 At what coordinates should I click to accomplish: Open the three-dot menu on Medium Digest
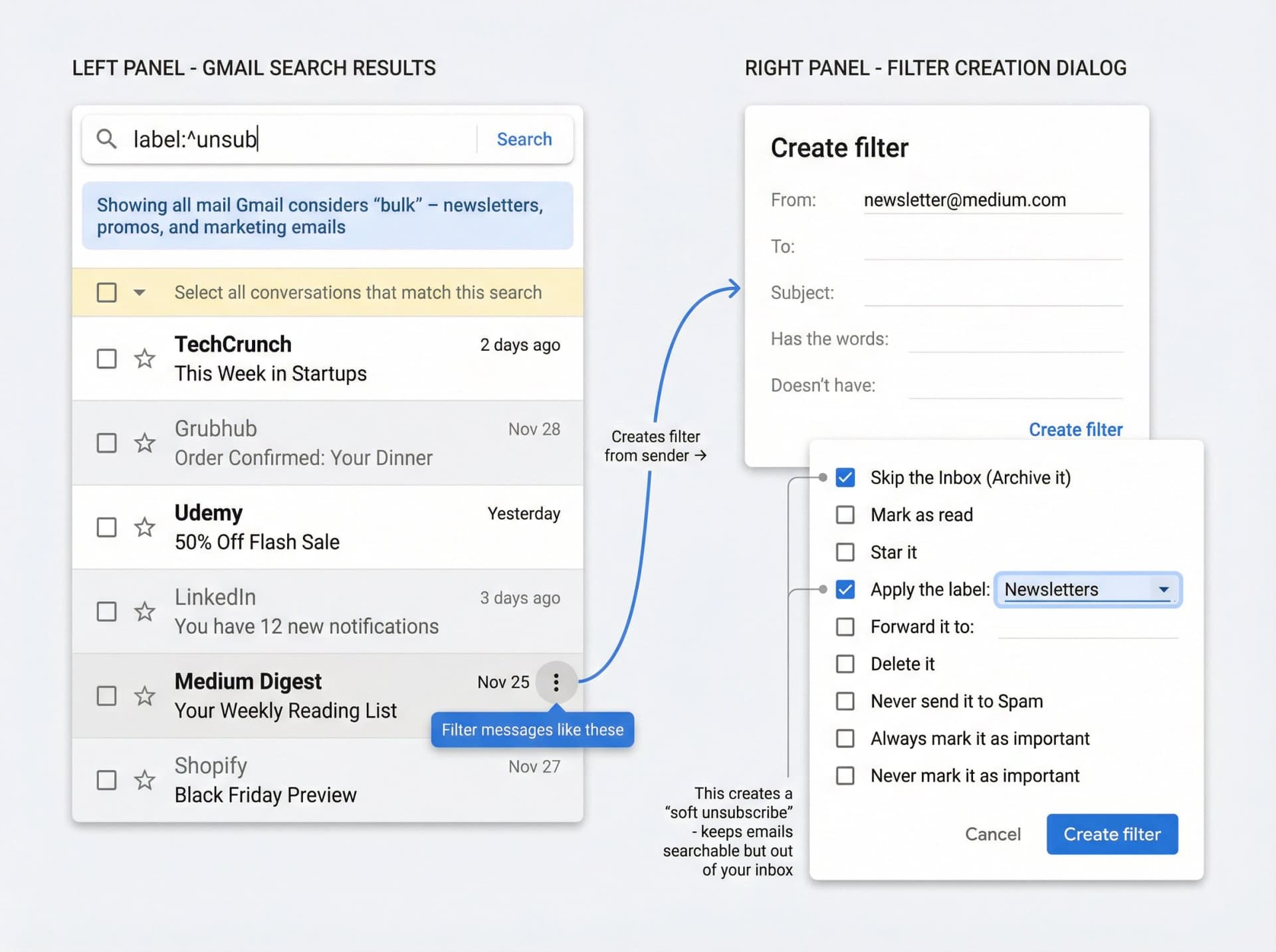tap(556, 682)
